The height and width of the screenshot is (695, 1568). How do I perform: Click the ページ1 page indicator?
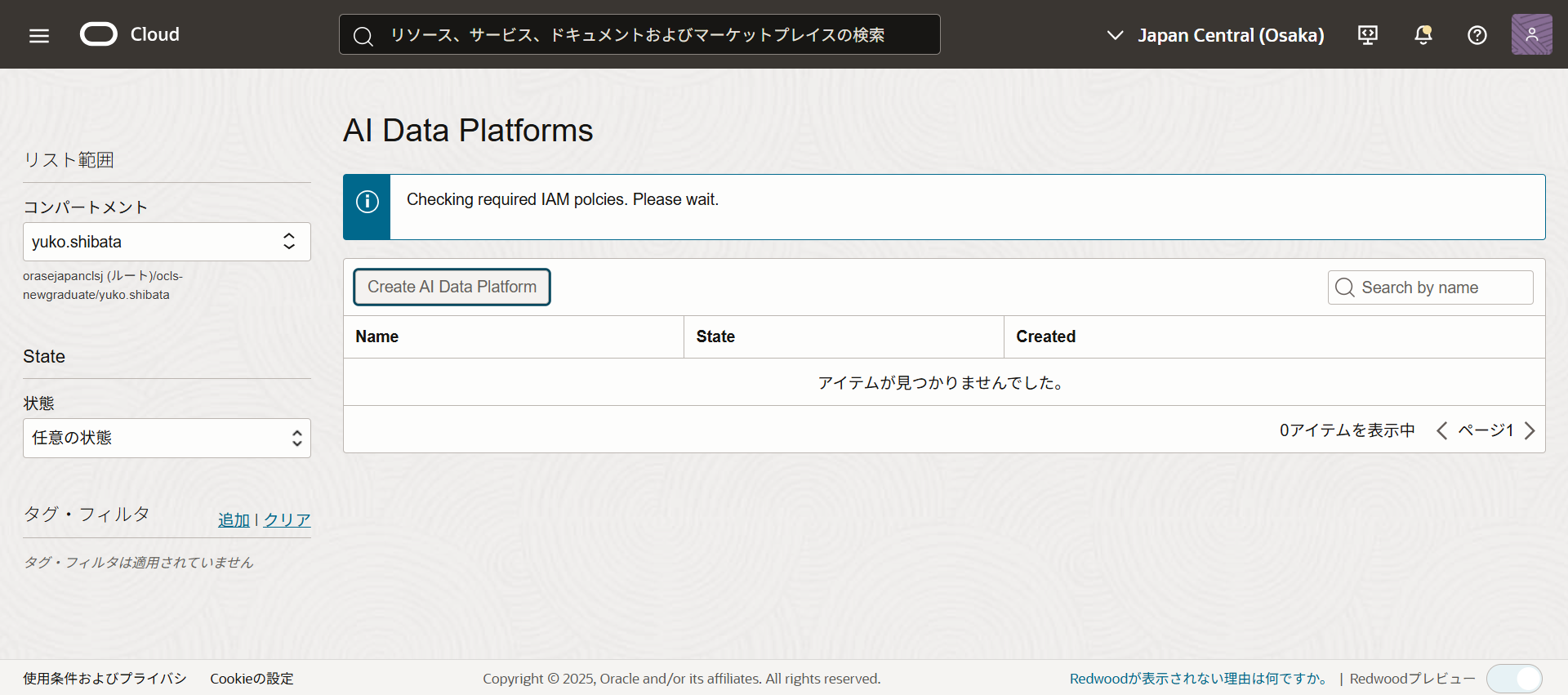pos(1486,430)
